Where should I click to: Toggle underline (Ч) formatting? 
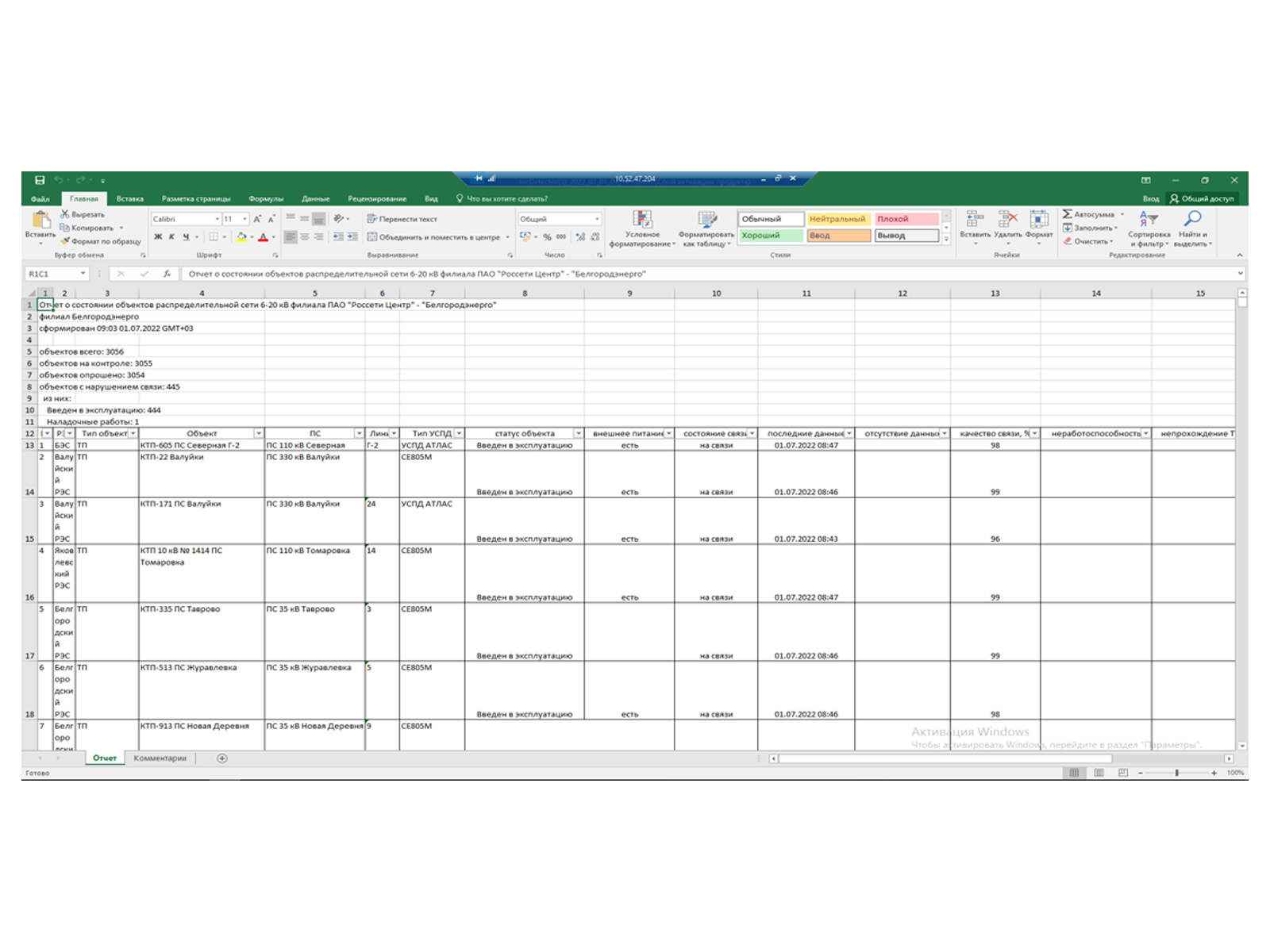[186, 236]
